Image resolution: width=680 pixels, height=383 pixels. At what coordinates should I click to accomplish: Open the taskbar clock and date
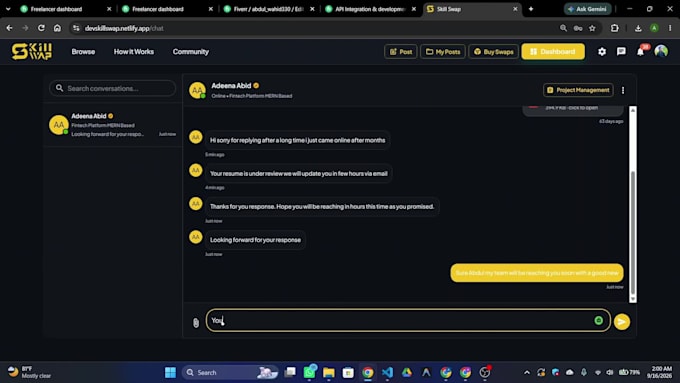(659, 372)
